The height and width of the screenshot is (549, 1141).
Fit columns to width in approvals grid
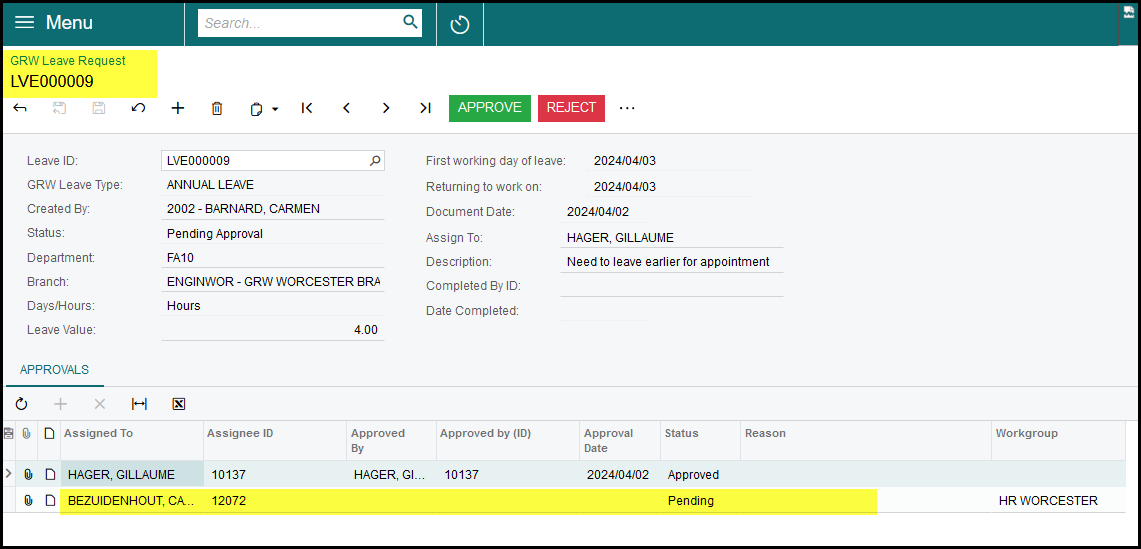tap(139, 404)
